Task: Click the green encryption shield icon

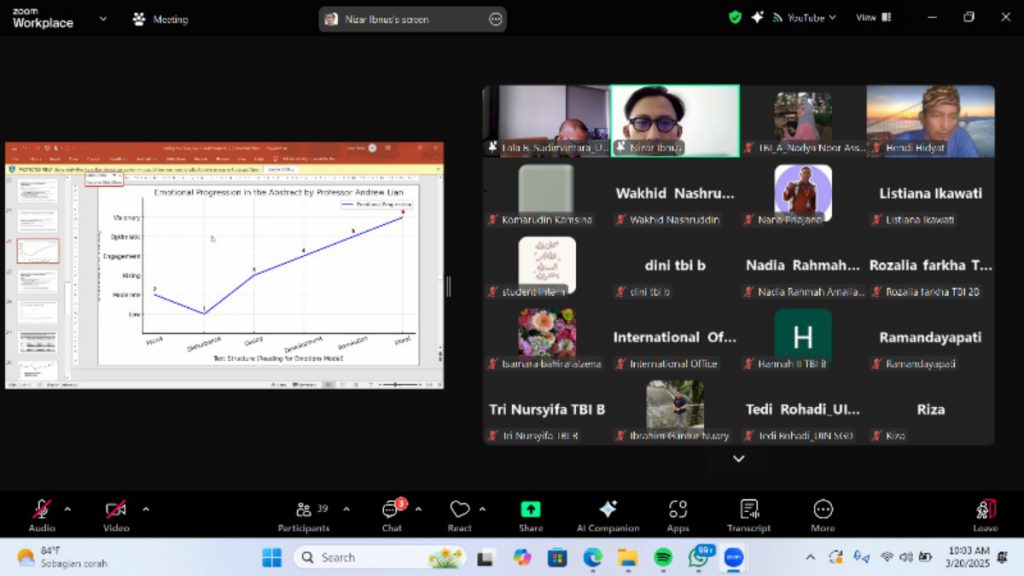Action: click(735, 18)
